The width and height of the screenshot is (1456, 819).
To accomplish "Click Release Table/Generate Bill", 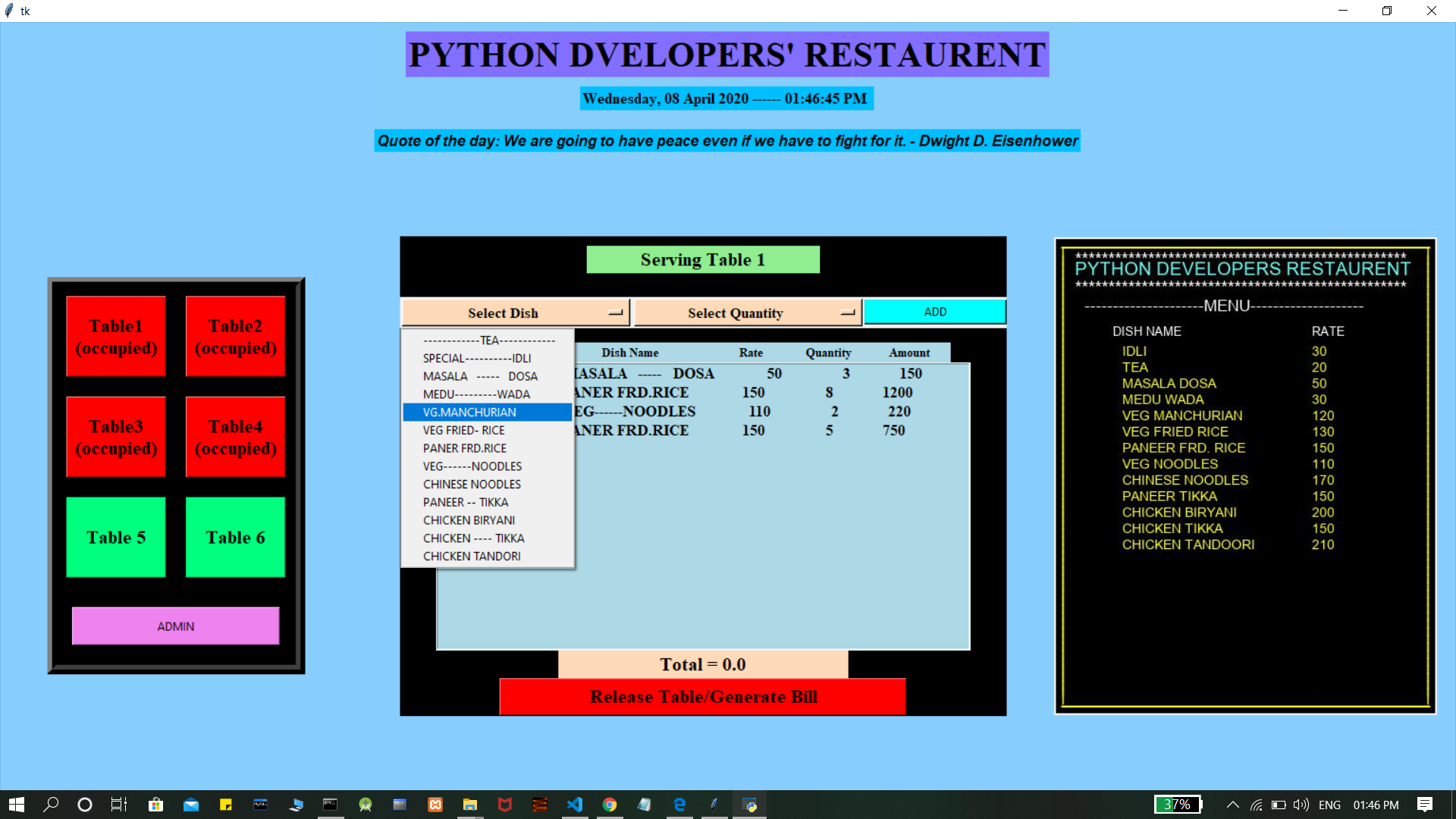I will click(x=703, y=696).
